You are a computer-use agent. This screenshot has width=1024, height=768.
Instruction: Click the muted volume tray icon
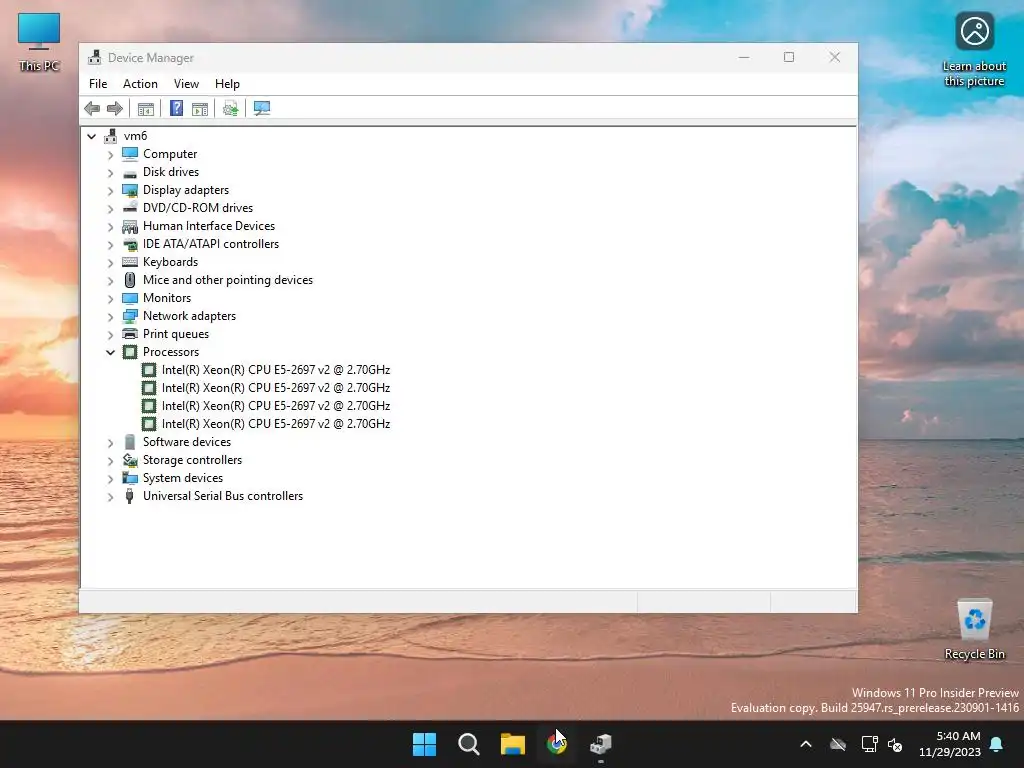[895, 744]
